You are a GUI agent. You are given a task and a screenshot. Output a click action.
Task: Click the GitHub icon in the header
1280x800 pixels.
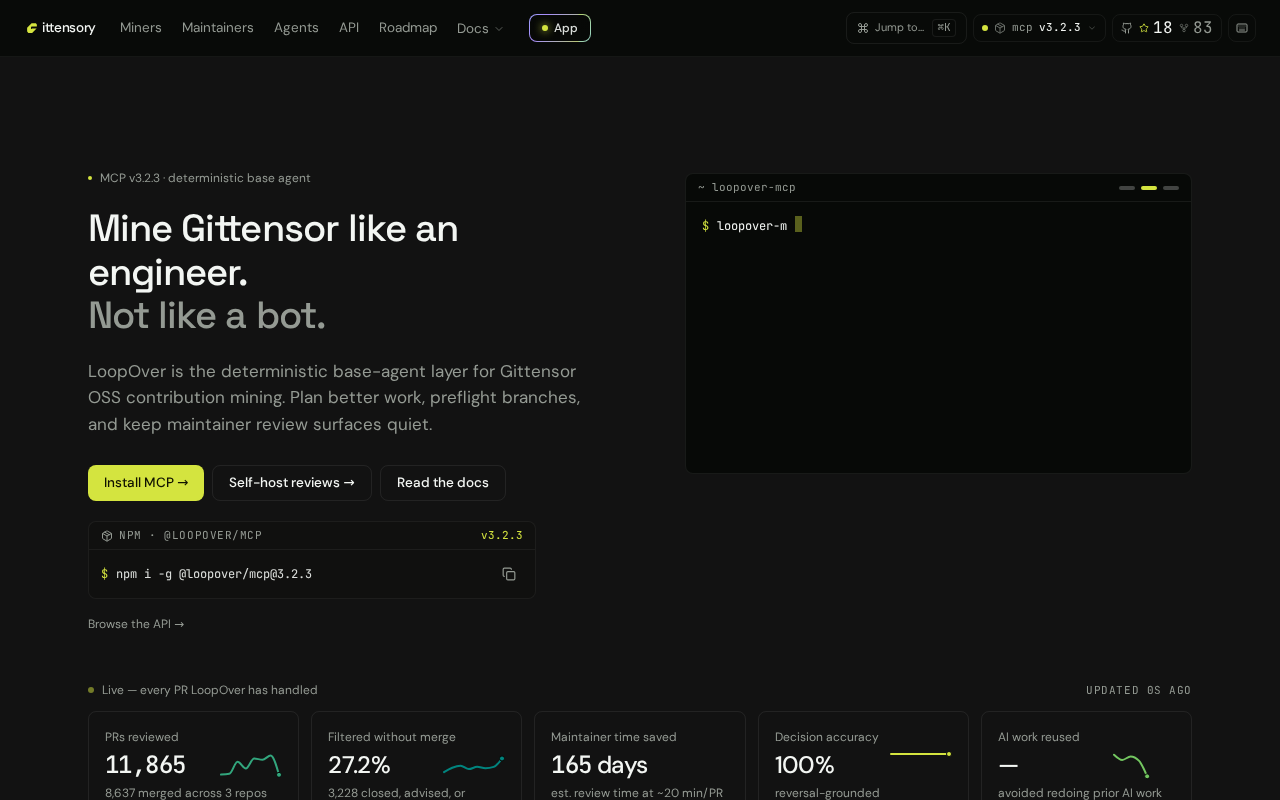point(1127,28)
